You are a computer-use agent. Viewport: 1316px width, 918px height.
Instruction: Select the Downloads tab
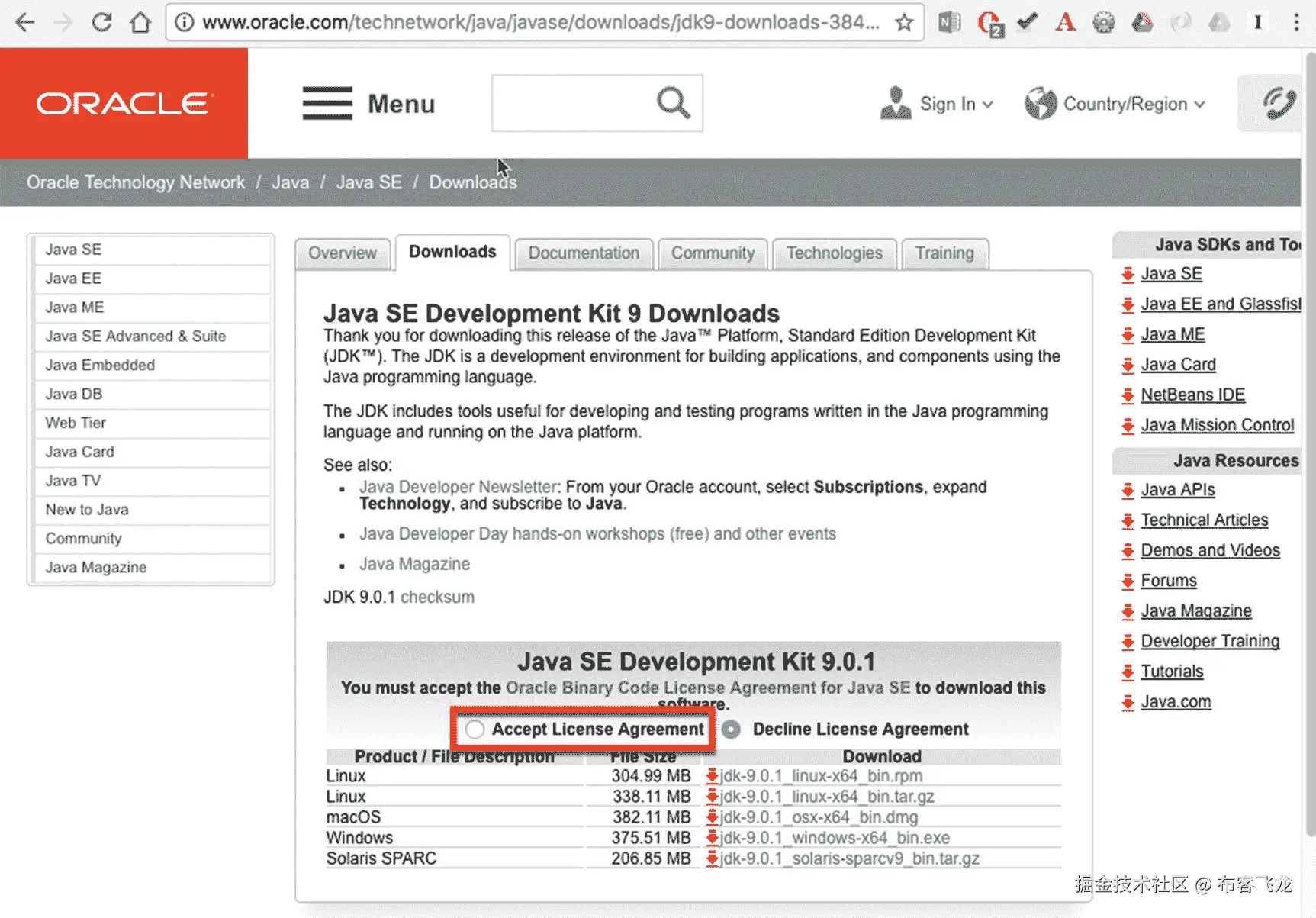point(452,252)
